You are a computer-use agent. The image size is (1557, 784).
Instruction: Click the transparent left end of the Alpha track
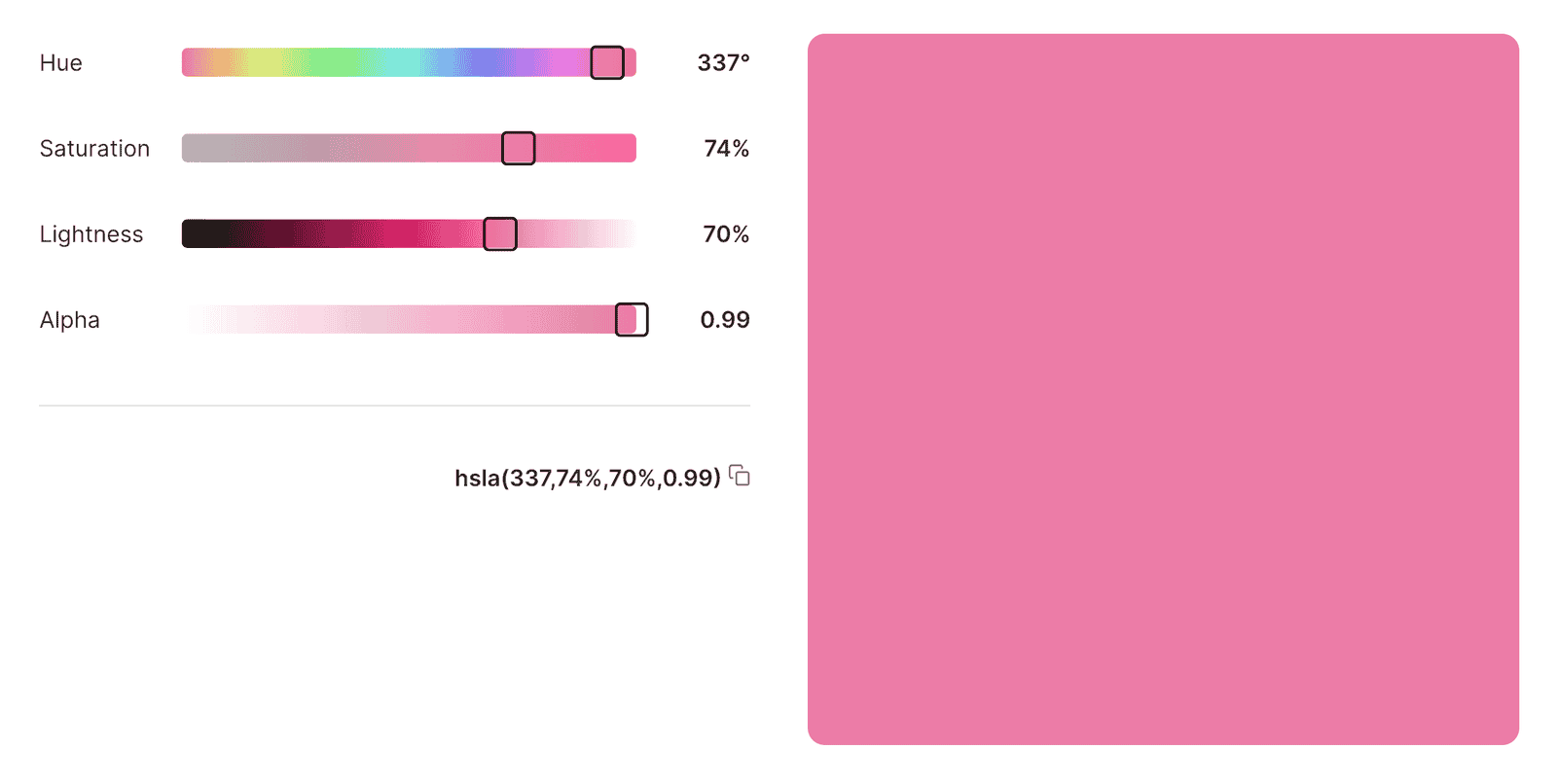[x=195, y=320]
